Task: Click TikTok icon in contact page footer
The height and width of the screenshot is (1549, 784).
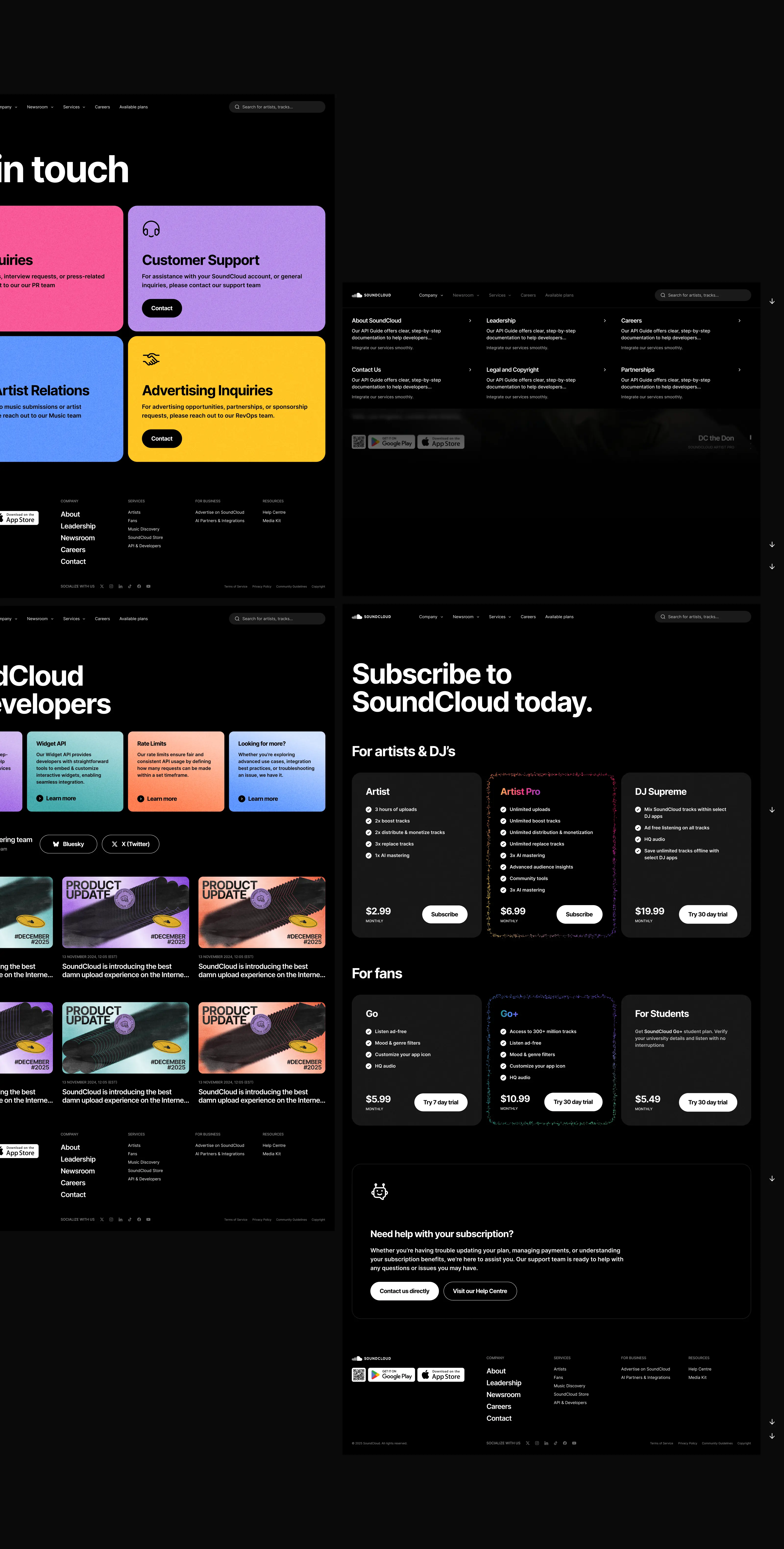Action: pos(130,586)
